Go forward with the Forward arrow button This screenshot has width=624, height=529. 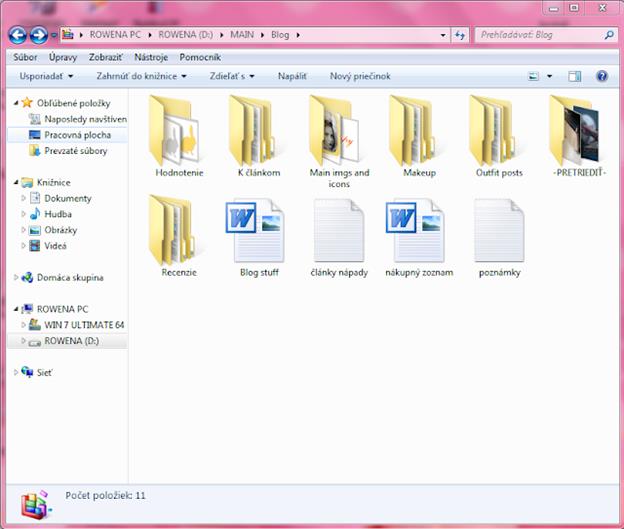39,35
